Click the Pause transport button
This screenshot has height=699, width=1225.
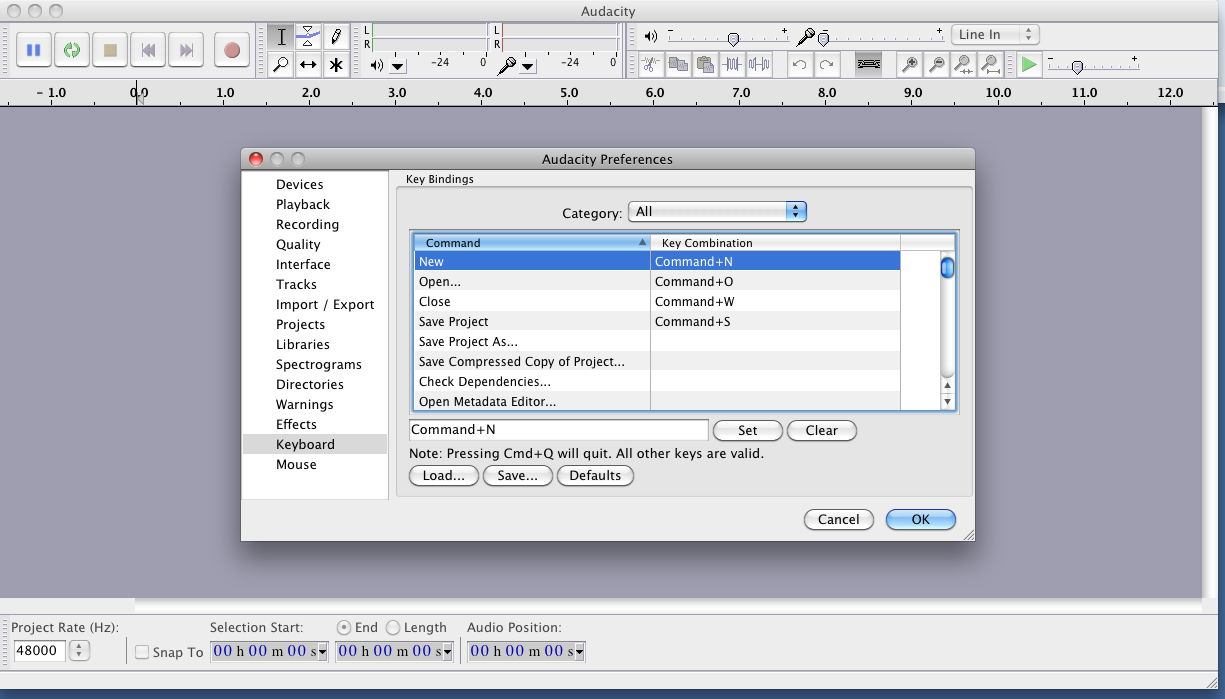tap(33, 49)
